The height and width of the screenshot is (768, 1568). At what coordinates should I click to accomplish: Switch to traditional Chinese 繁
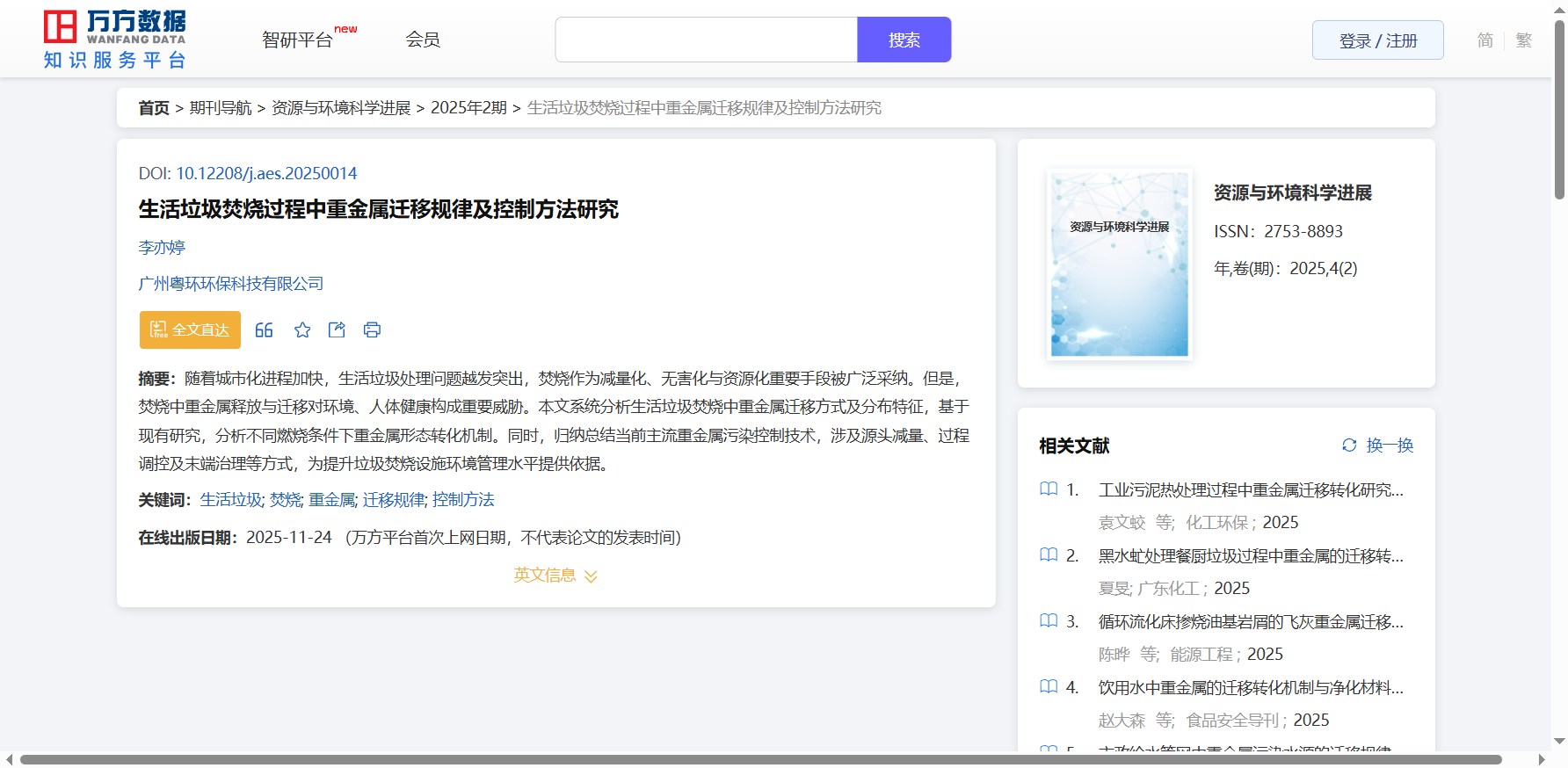click(1523, 40)
